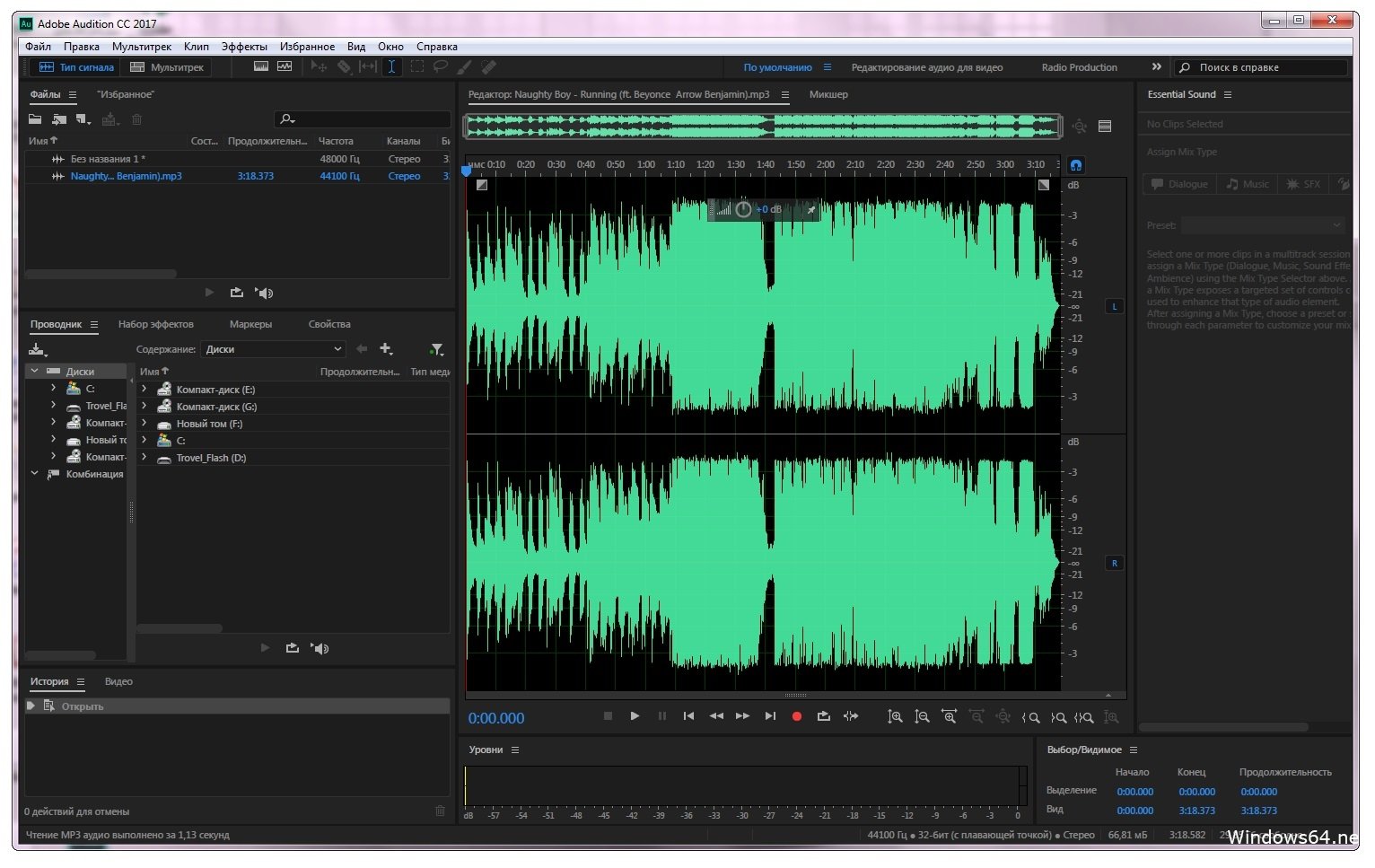
Task: Select the Move tool in toolbar
Action: coord(319,66)
